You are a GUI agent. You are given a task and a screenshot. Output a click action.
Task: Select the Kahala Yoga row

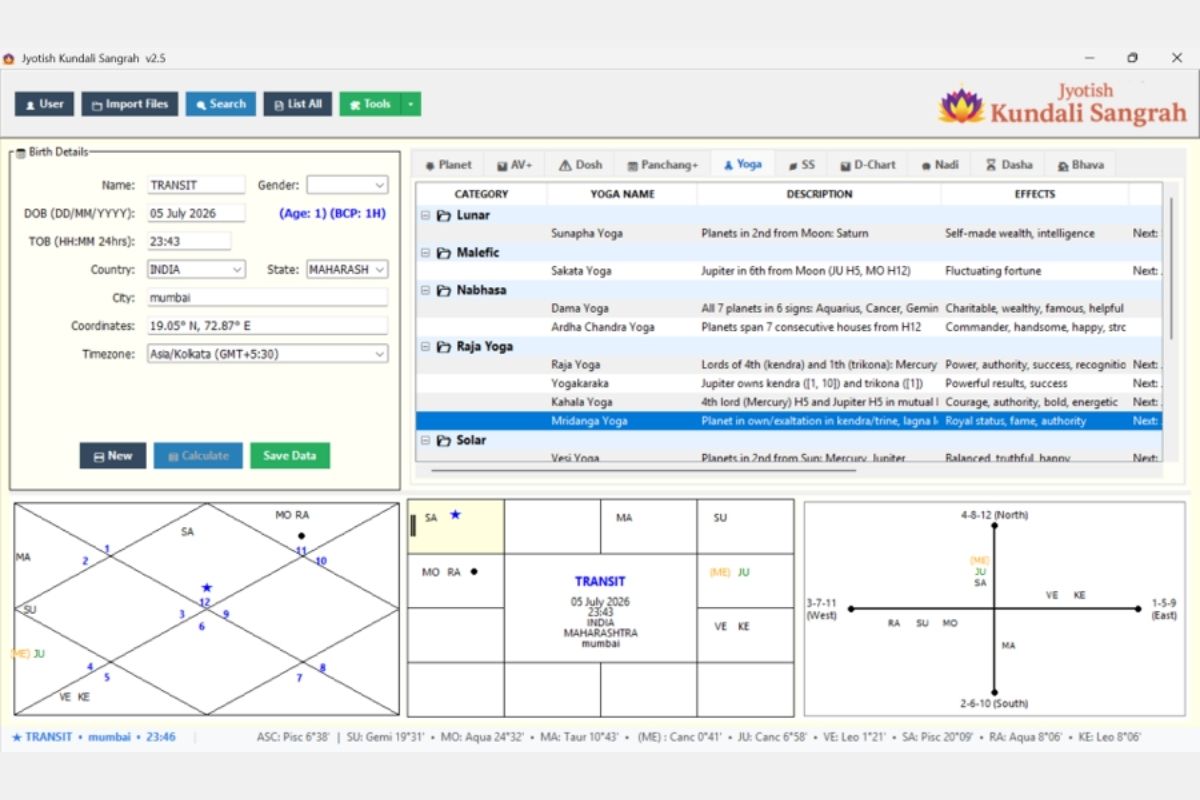click(789, 402)
